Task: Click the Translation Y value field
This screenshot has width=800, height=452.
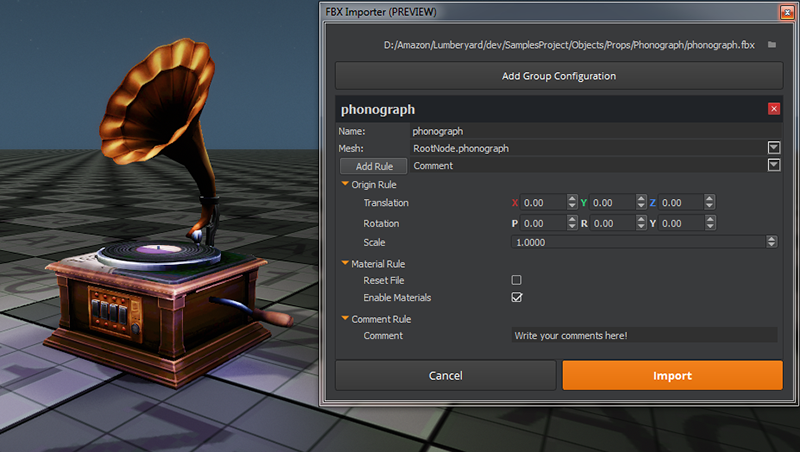Action: (612, 203)
